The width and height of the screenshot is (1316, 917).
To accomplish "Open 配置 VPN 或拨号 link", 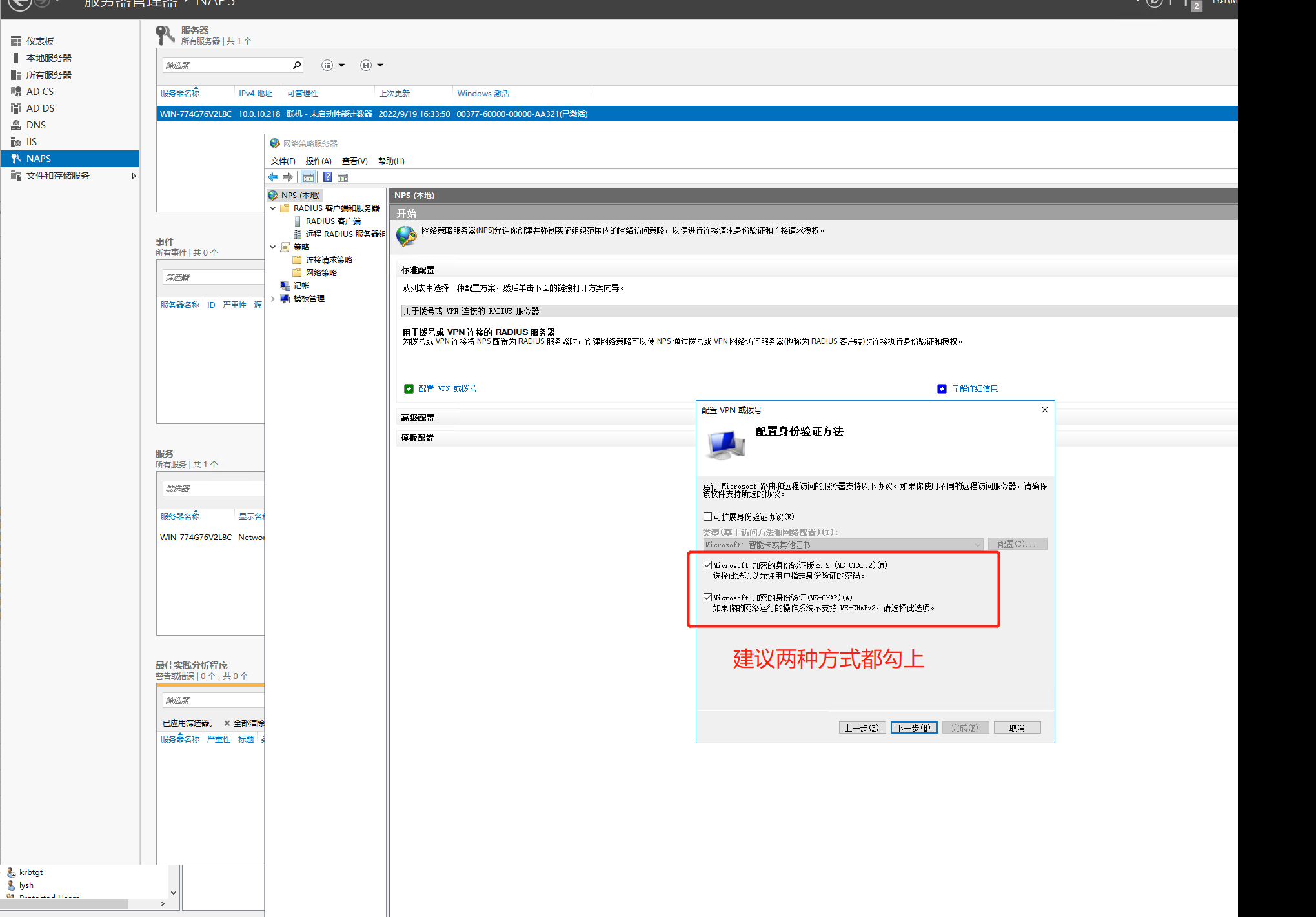I will [447, 388].
